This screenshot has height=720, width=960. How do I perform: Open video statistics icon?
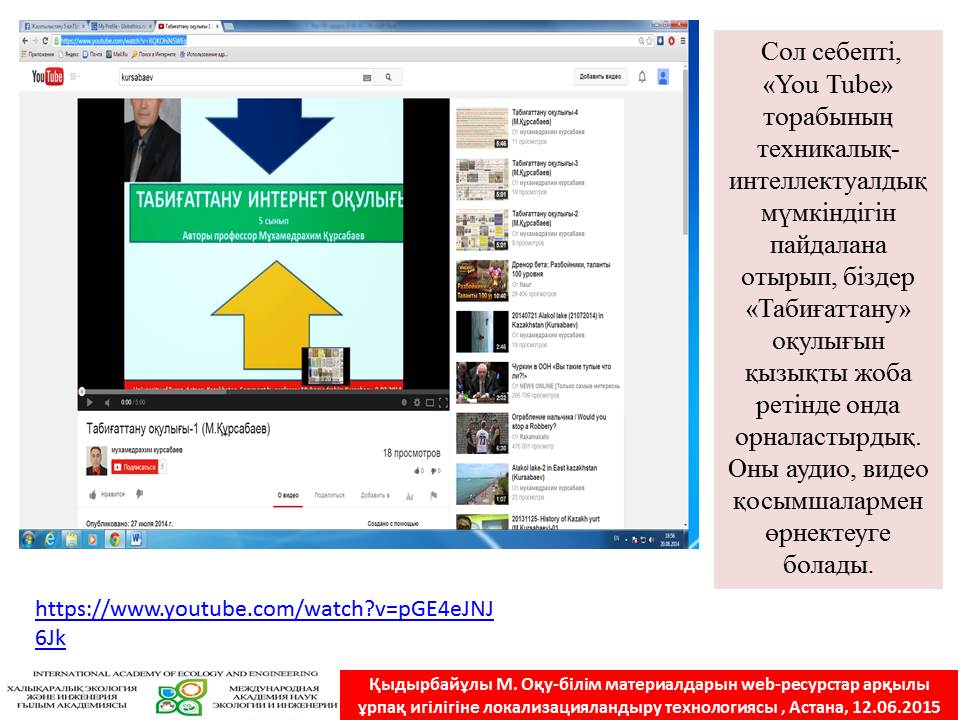[x=410, y=496]
